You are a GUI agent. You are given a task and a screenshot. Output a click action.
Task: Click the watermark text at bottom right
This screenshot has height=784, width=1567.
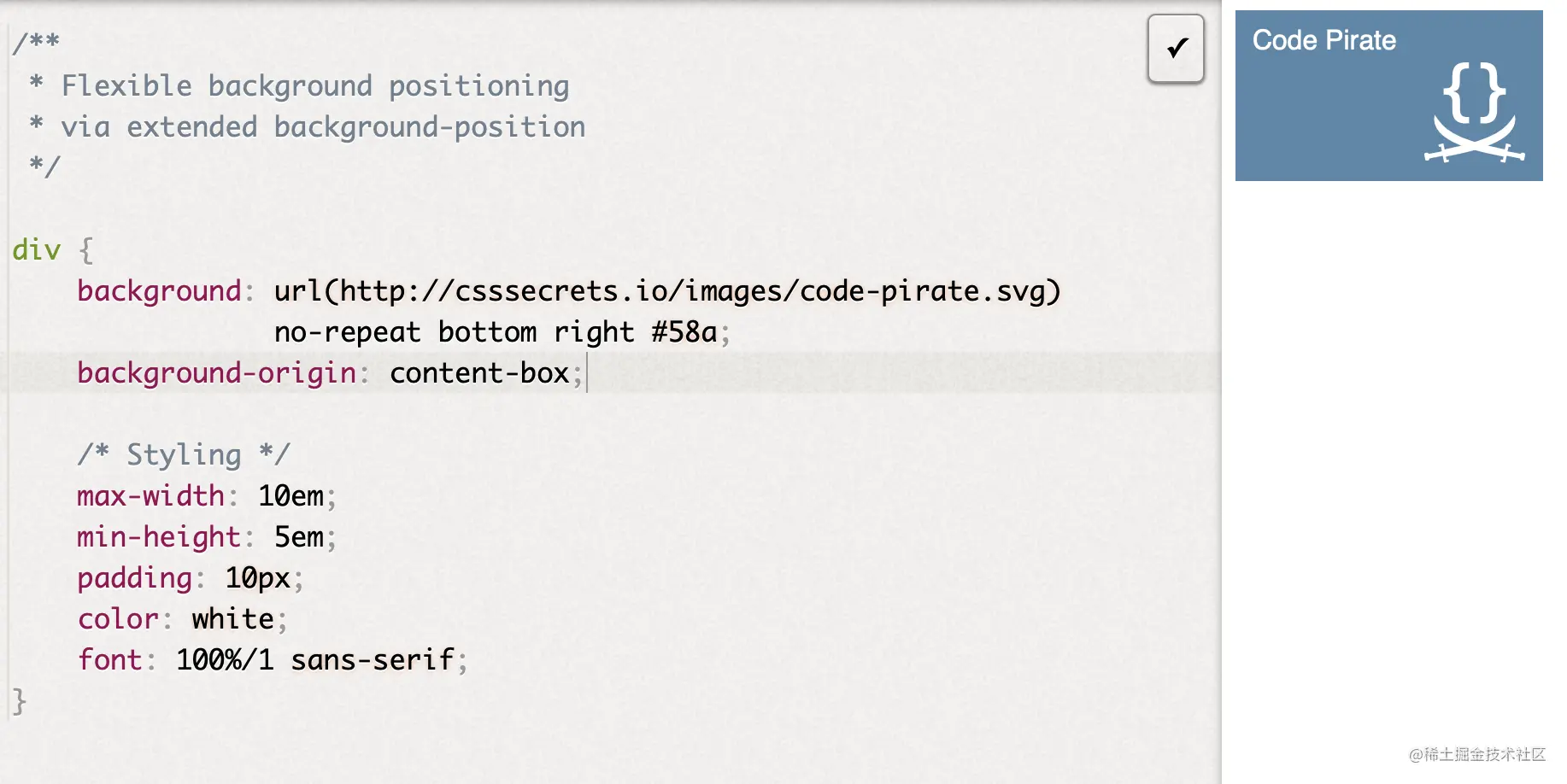[1476, 754]
